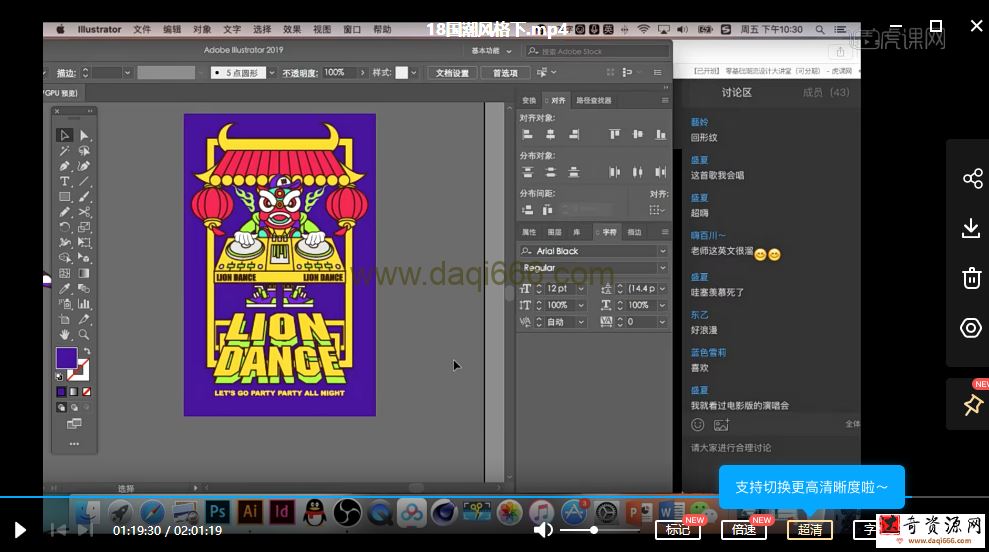Click horizontal align left icon
Image resolution: width=989 pixels, height=552 pixels.
pos(527,134)
